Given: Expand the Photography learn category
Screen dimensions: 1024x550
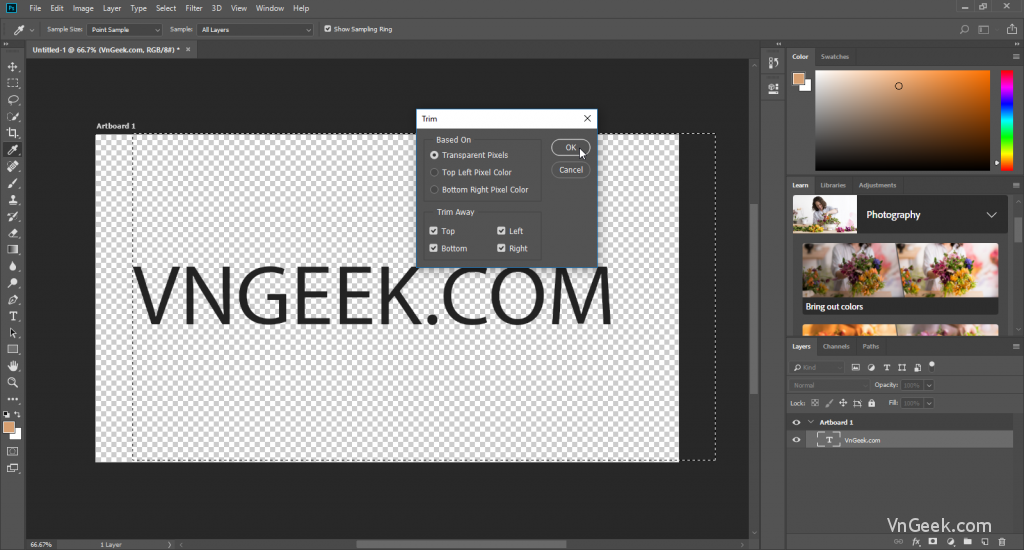Looking at the screenshot, I should coord(991,215).
